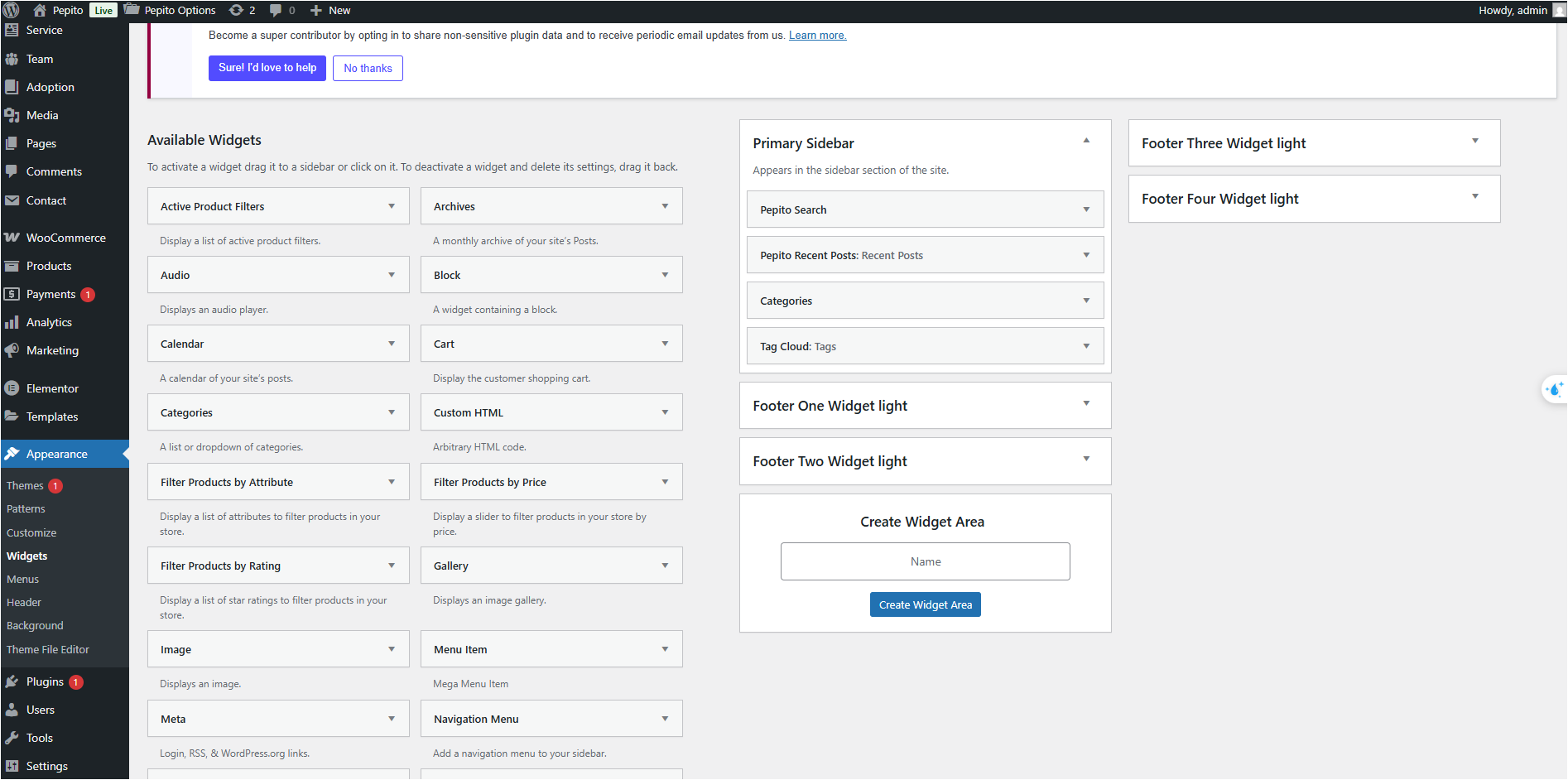
Task: Open the Gallery widget box
Action: coord(551,566)
